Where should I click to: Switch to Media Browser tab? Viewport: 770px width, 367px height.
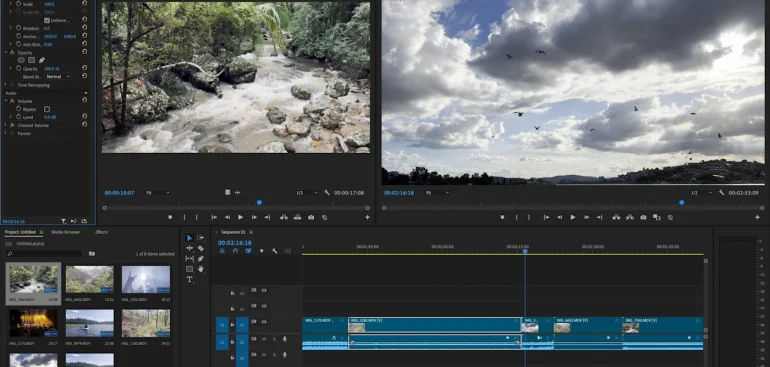(66, 232)
